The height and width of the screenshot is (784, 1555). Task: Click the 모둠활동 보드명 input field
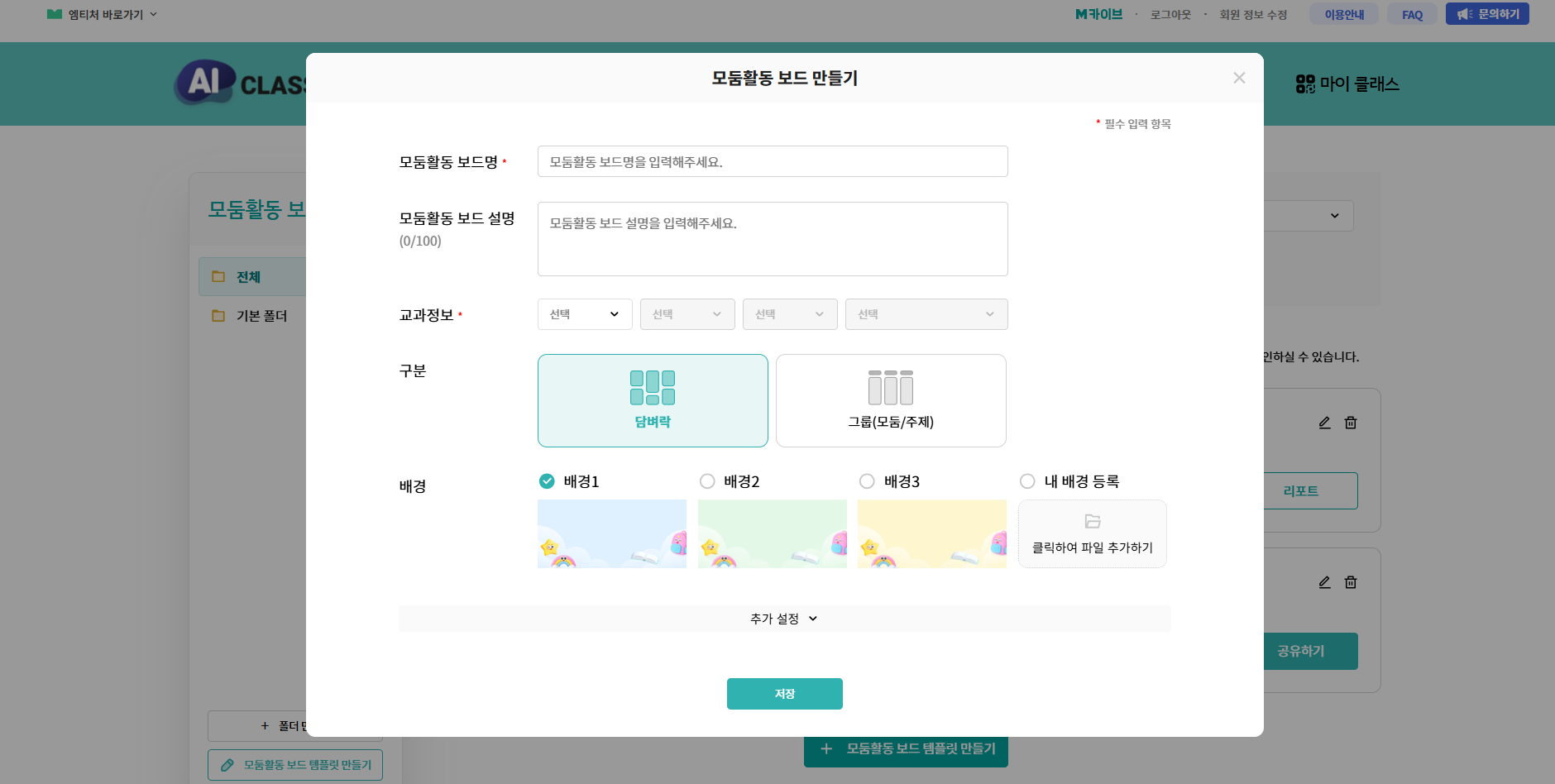click(773, 162)
